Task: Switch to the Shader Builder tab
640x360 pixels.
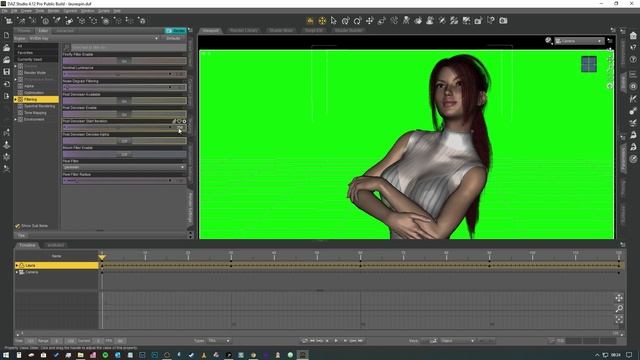Action: (x=348, y=31)
